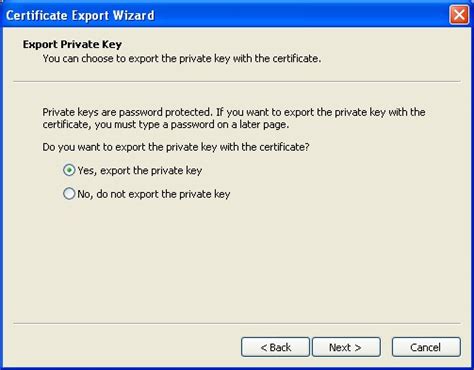Continue with the 'Next >' button
This screenshot has height=370, width=474.
(x=346, y=347)
